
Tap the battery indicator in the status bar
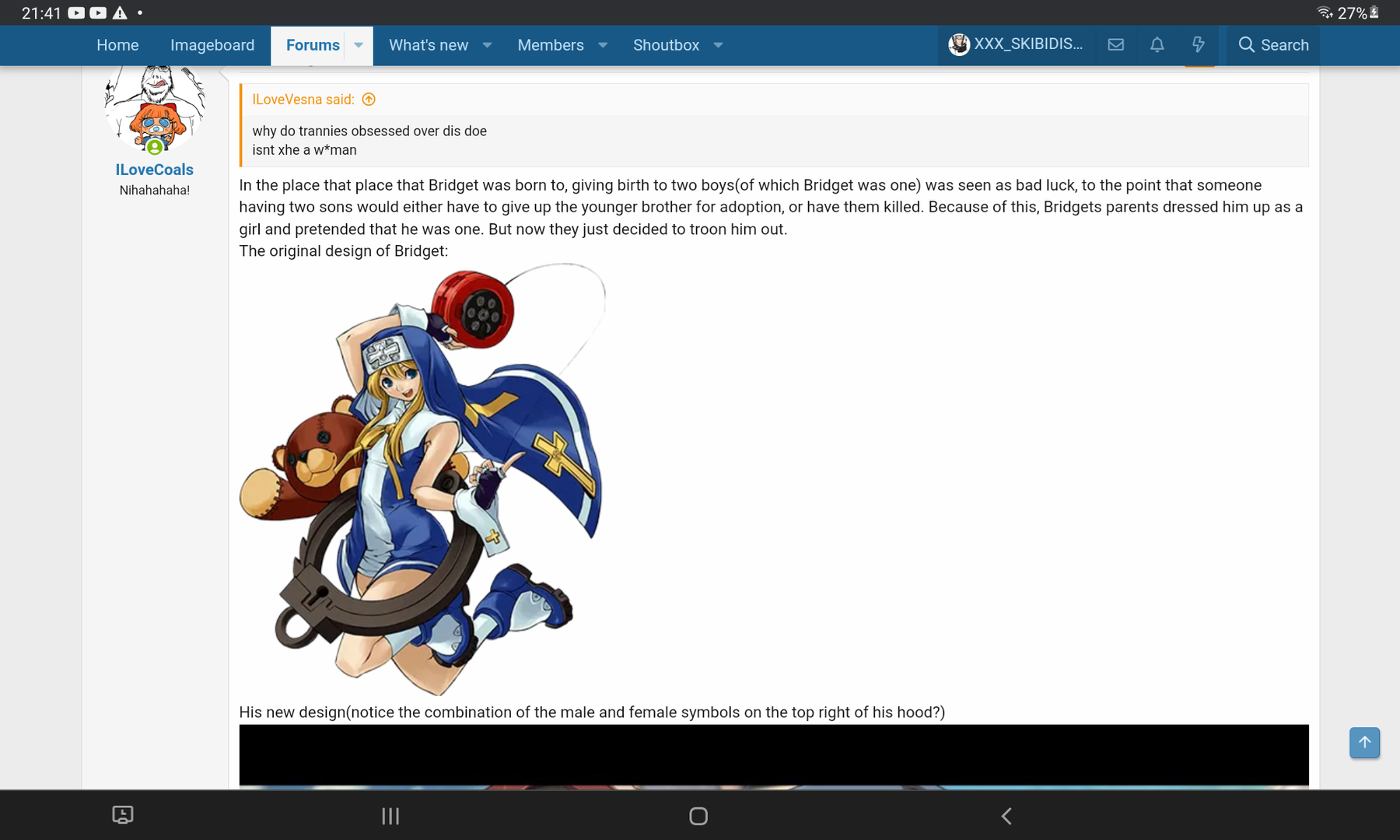[x=1359, y=12]
